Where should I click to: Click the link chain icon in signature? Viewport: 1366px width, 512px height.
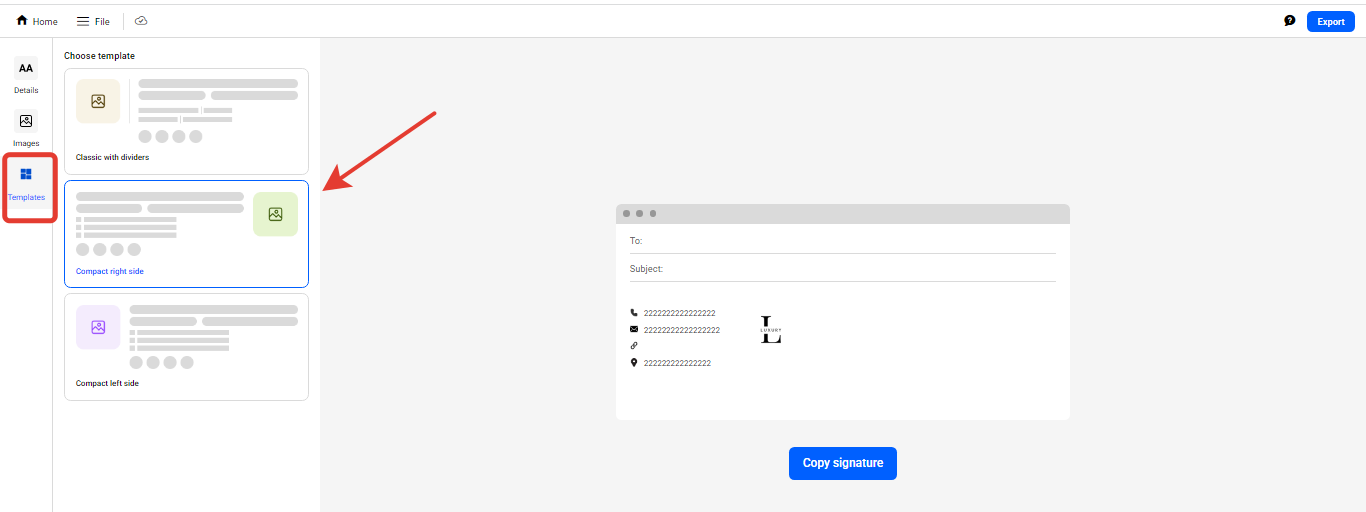(634, 345)
